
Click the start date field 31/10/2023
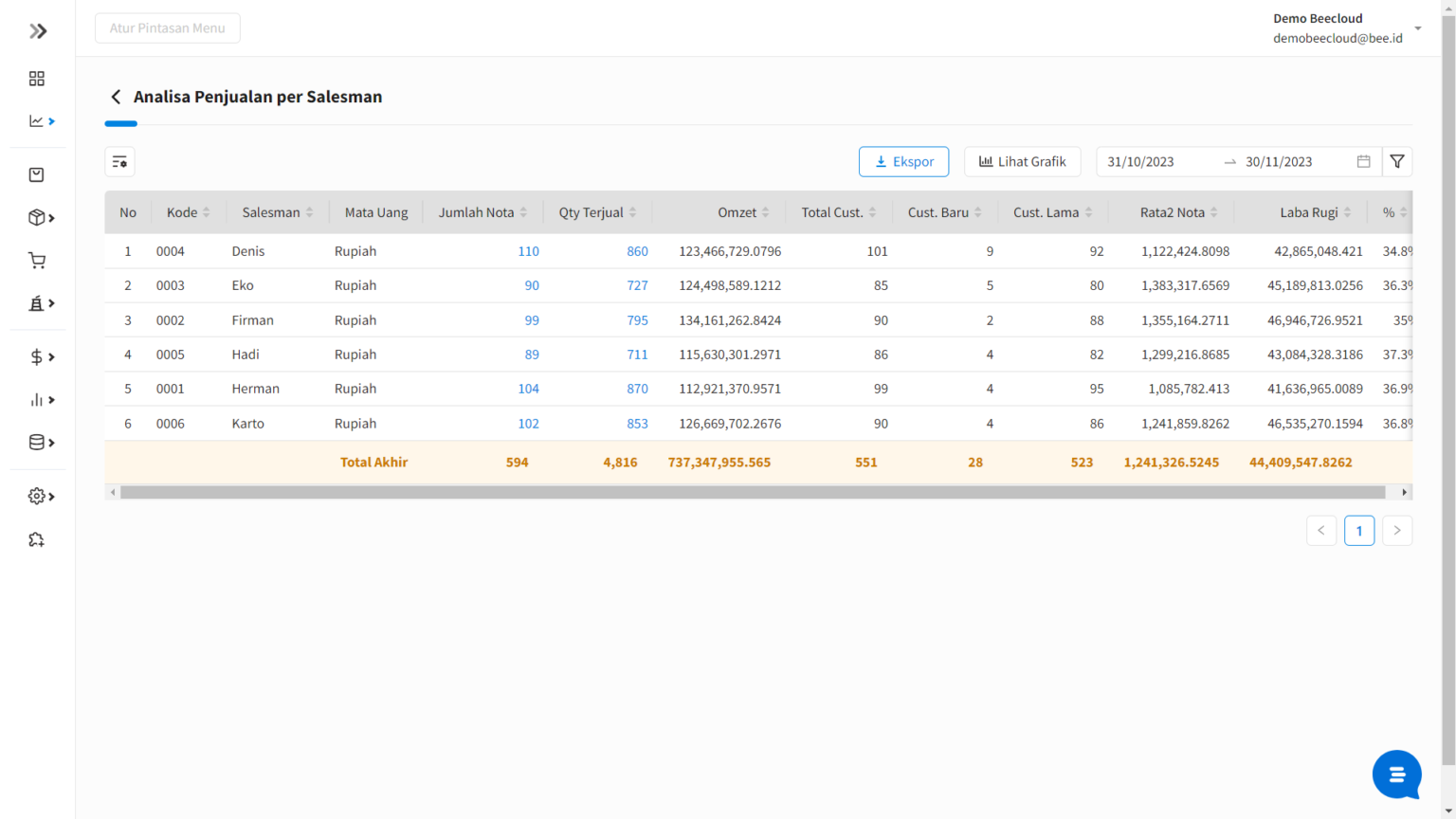[x=1141, y=162]
